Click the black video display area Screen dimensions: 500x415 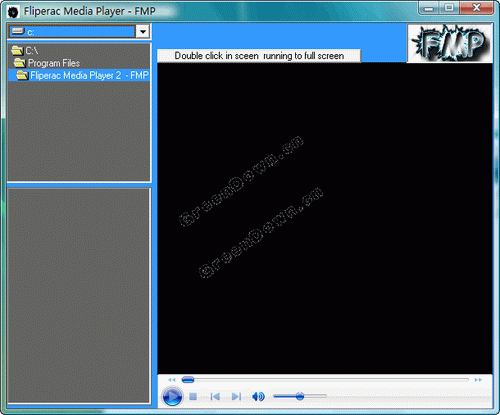325,218
